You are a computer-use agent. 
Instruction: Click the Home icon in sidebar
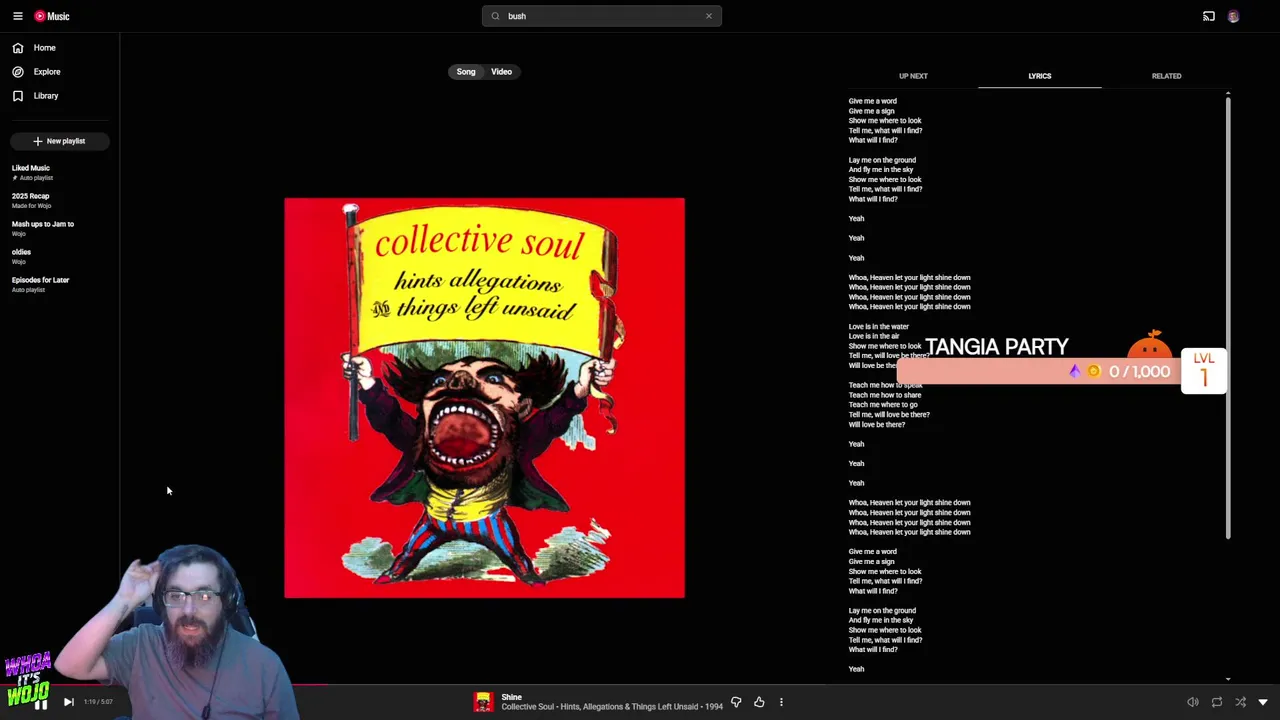pyautogui.click(x=18, y=48)
